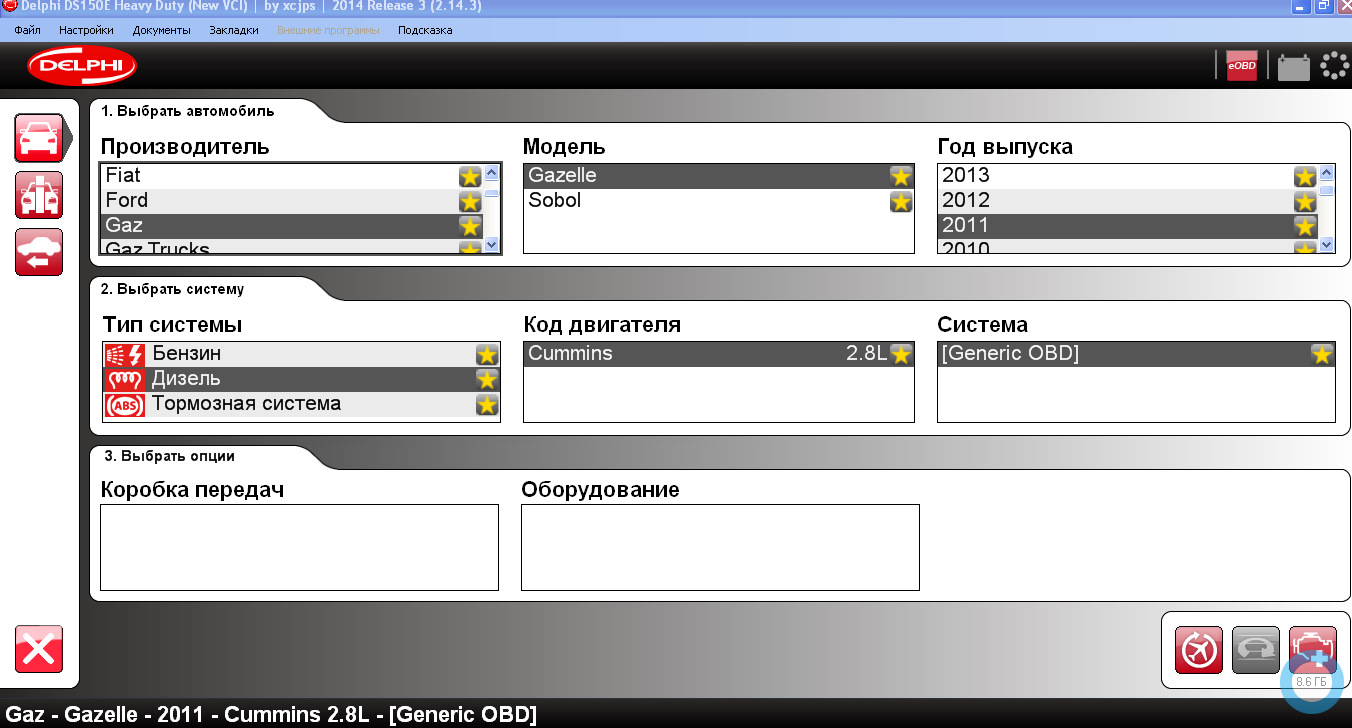
Task: Toggle favorite star for Тормозная система
Action: coord(487,404)
